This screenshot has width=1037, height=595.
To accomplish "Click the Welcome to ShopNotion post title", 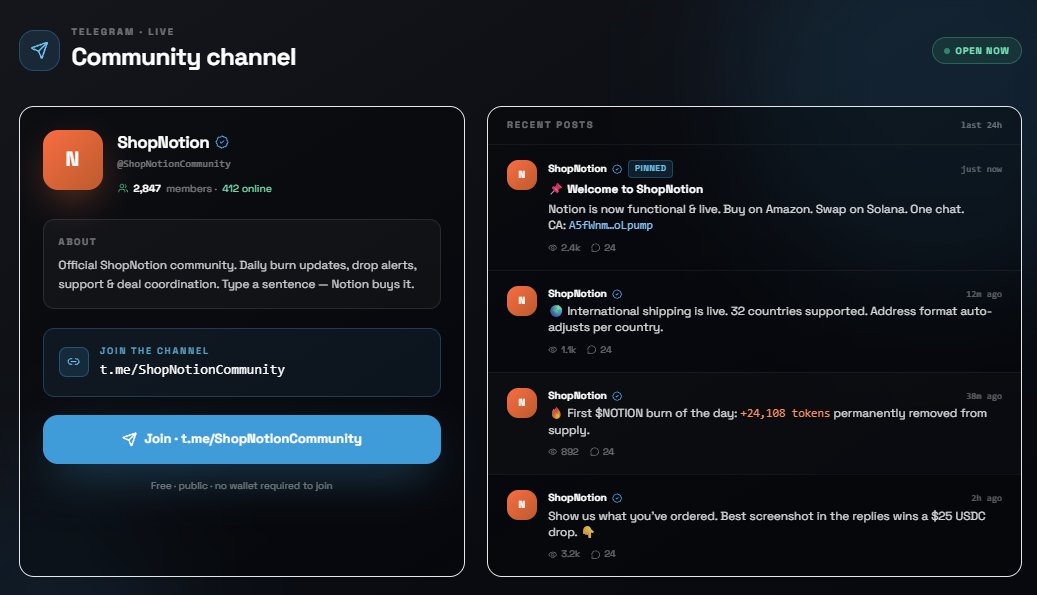I will pos(635,189).
